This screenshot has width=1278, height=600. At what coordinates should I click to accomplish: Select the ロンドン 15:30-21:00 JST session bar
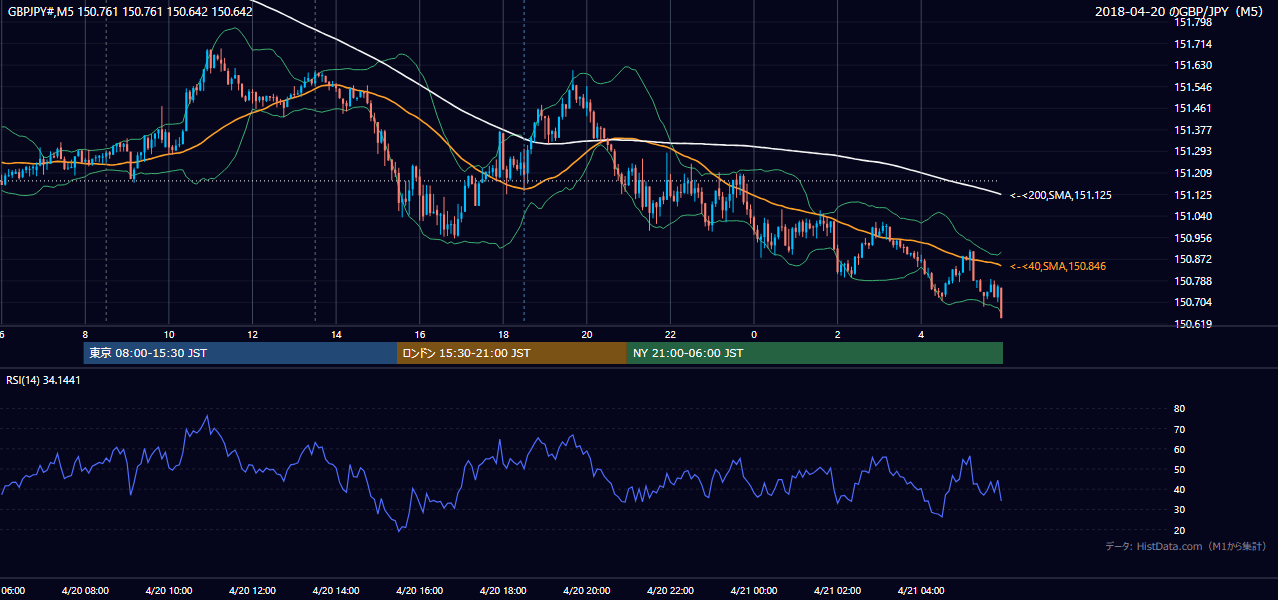512,353
